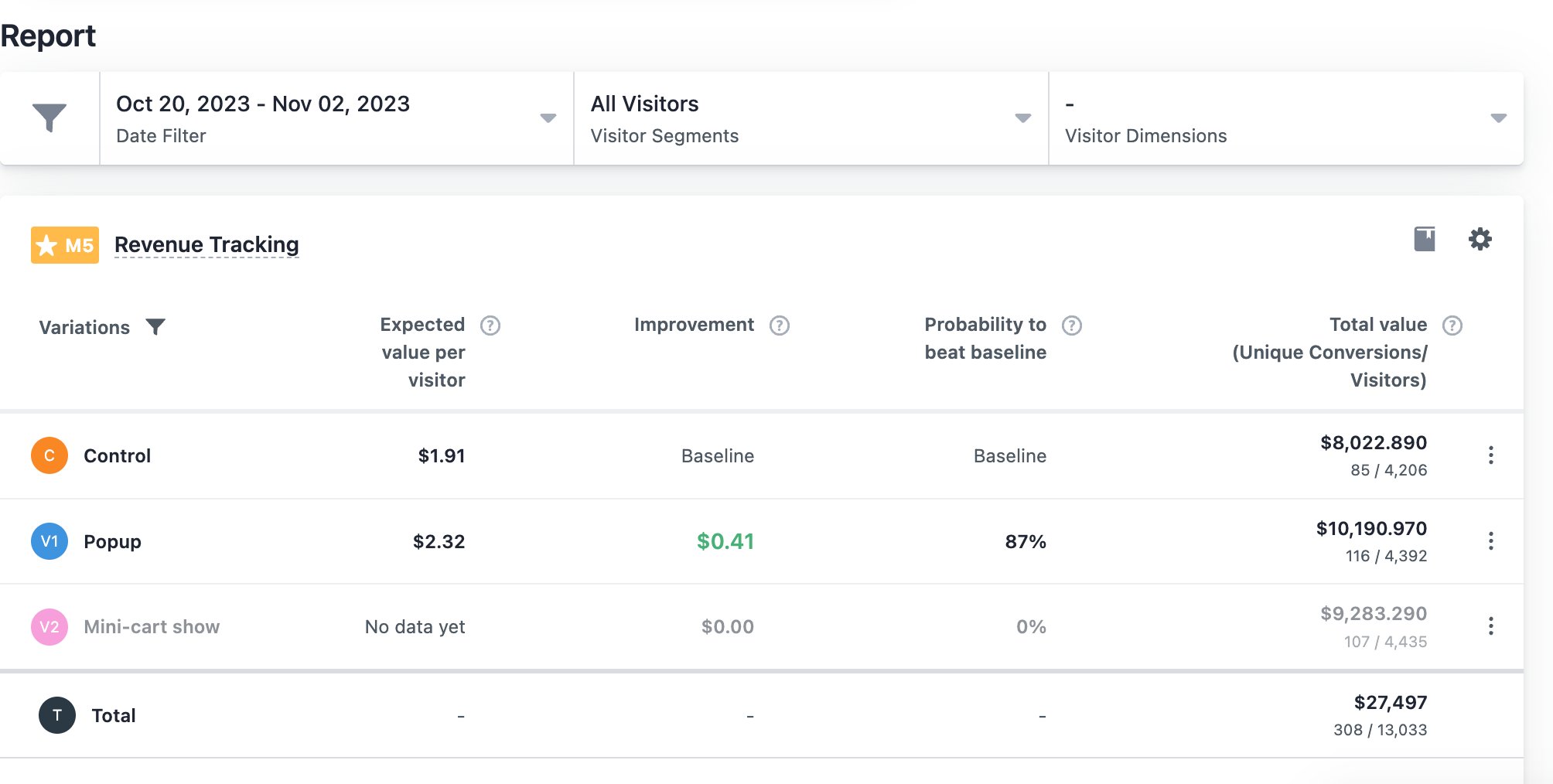Viewport: 1553px width, 784px height.
Task: Show help tooltip for Improvement column
Action: point(780,326)
